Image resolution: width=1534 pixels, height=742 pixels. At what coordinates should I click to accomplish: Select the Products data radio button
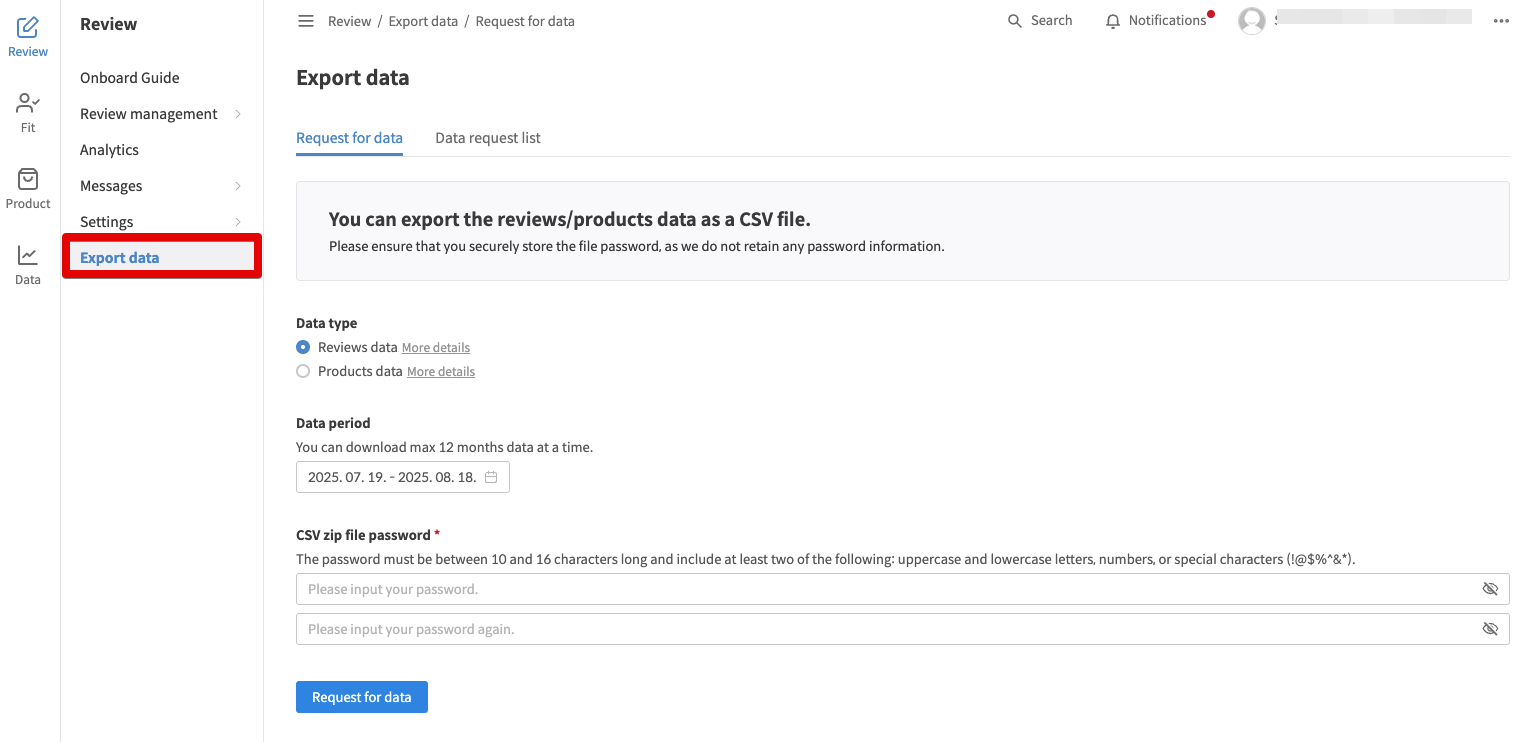(303, 371)
